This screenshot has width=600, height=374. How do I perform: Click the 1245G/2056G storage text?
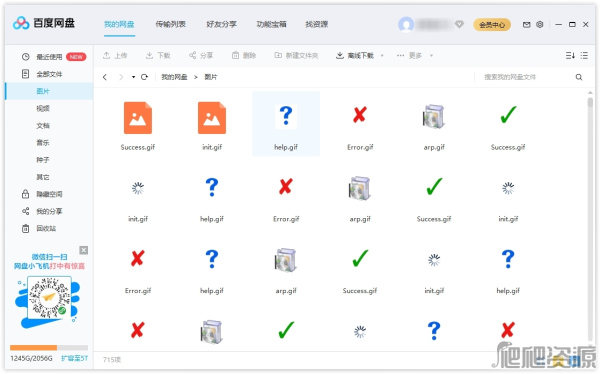(x=31, y=358)
